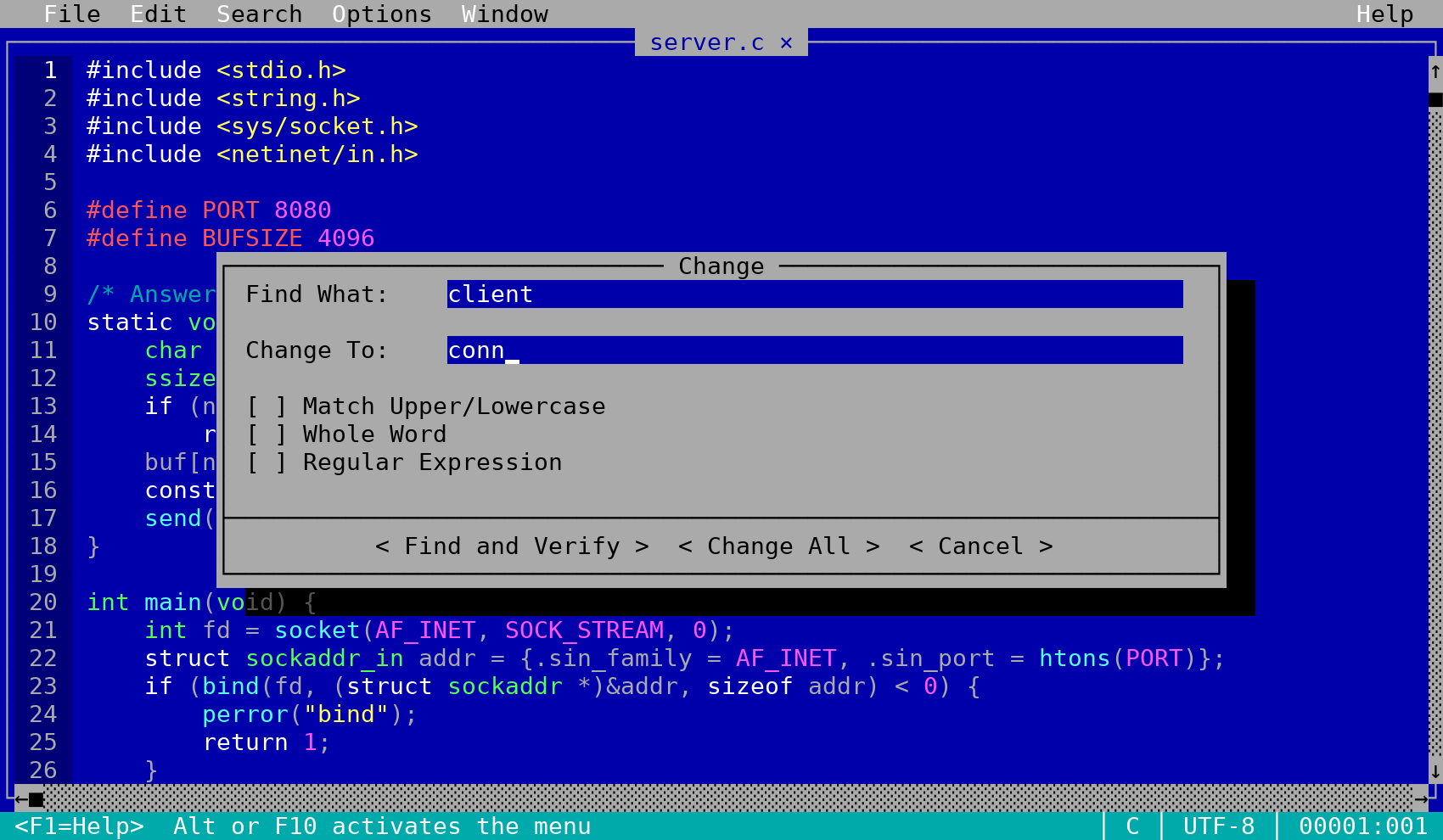Click the server.c window title

707,42
